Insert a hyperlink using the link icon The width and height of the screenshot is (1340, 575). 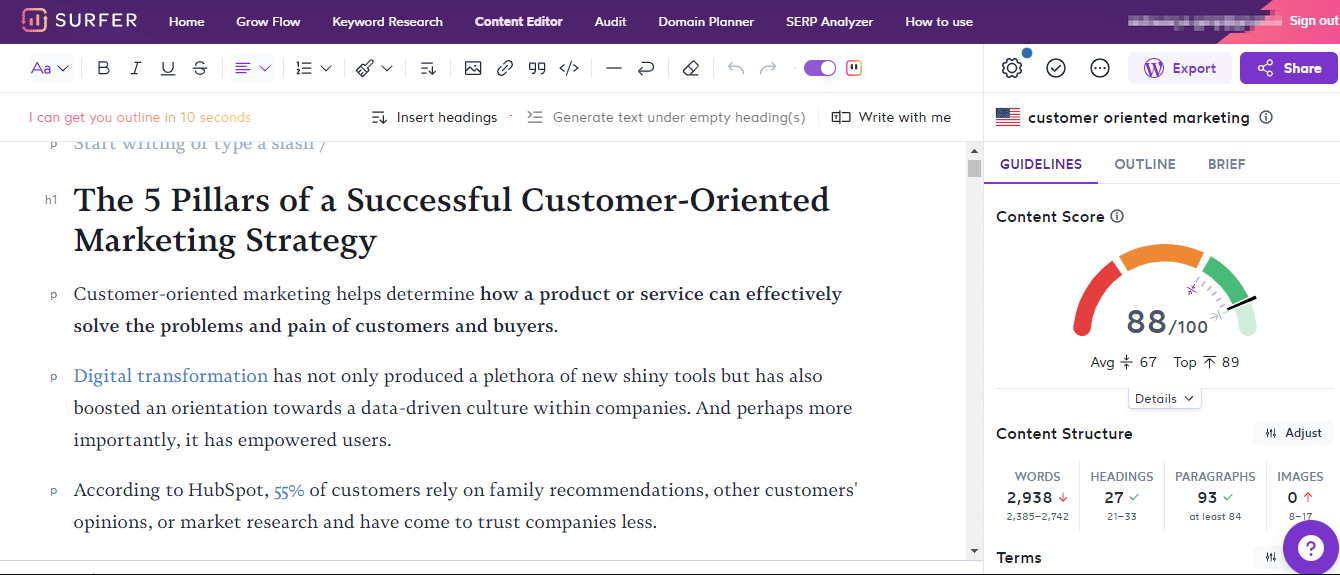505,68
